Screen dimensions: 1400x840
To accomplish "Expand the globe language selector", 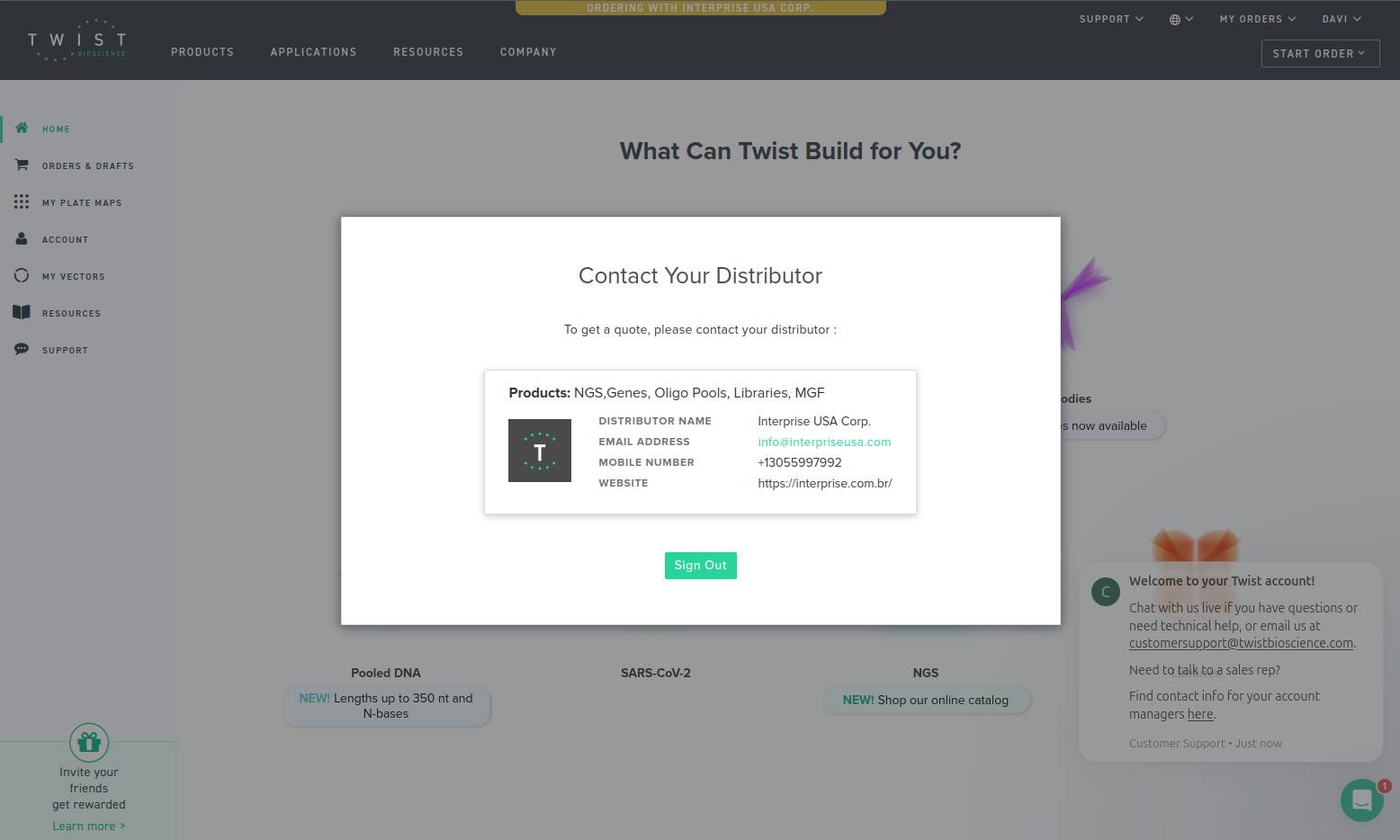I will [x=1180, y=19].
